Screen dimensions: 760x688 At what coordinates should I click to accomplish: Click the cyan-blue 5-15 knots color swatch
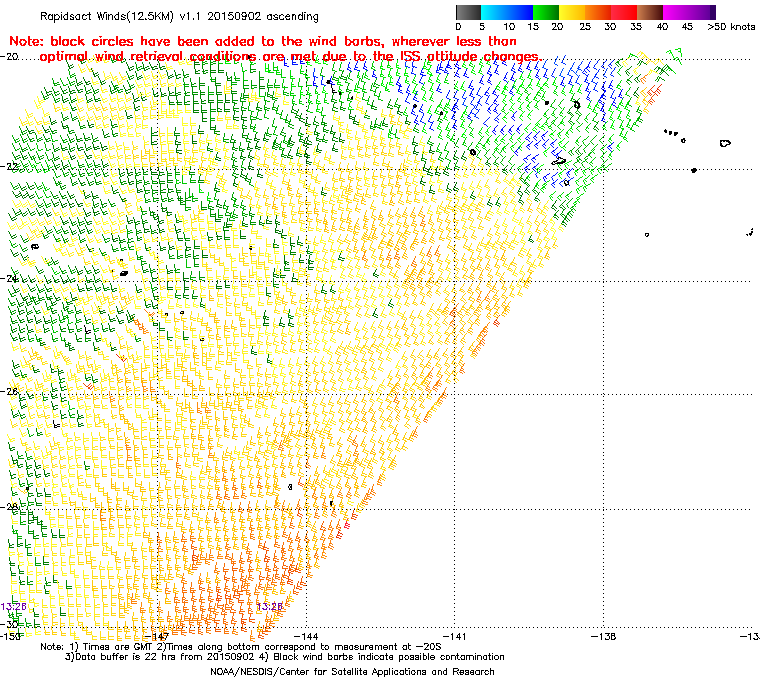(507, 12)
